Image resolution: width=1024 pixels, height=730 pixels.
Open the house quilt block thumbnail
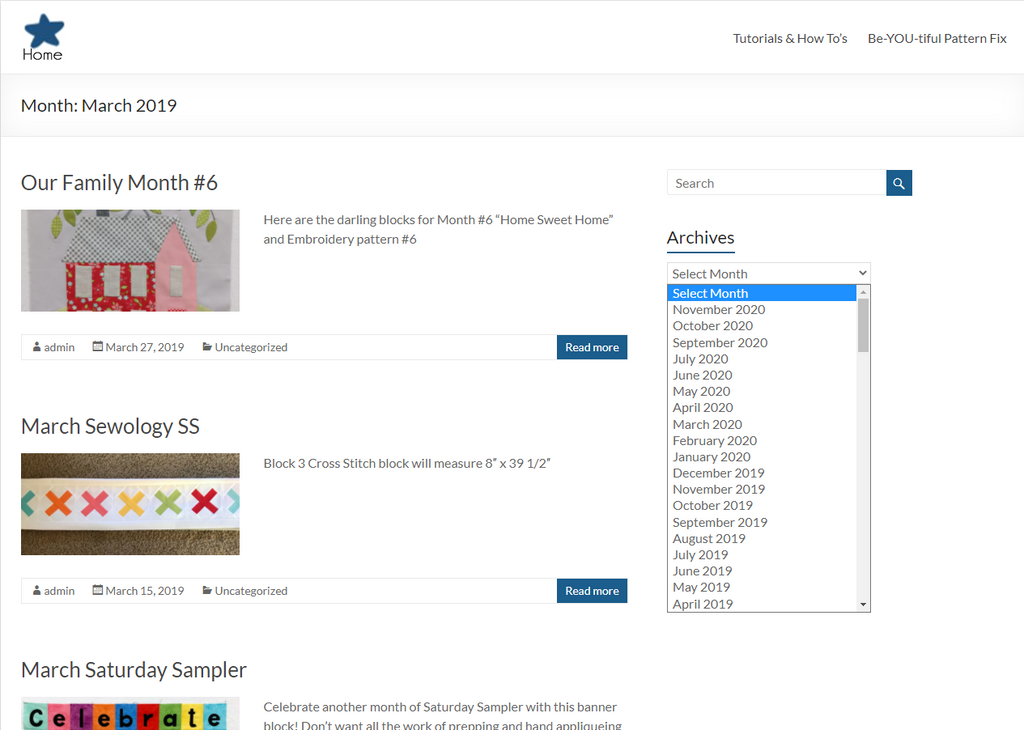[130, 260]
